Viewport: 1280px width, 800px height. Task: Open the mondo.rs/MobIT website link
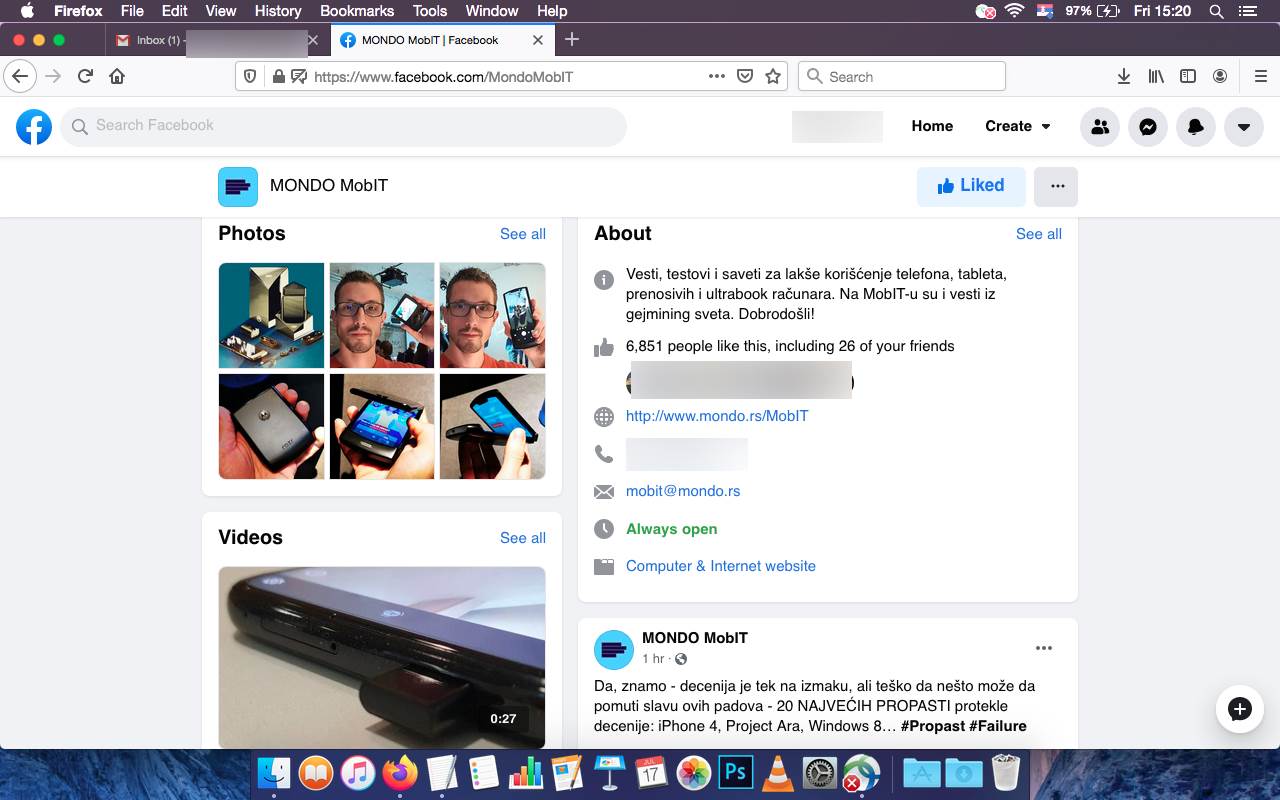716,416
